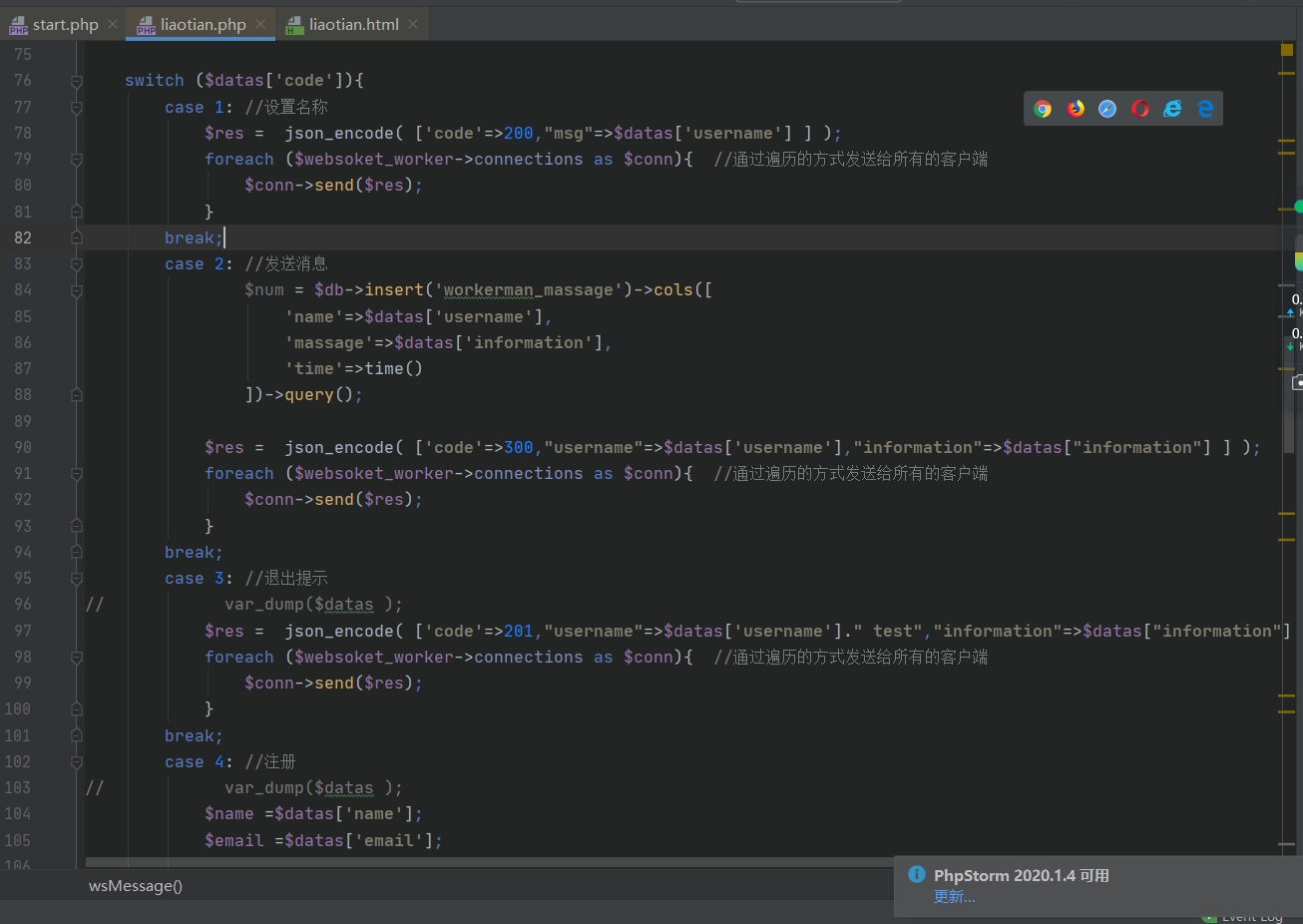Open the file in Safari browser

(x=1107, y=109)
